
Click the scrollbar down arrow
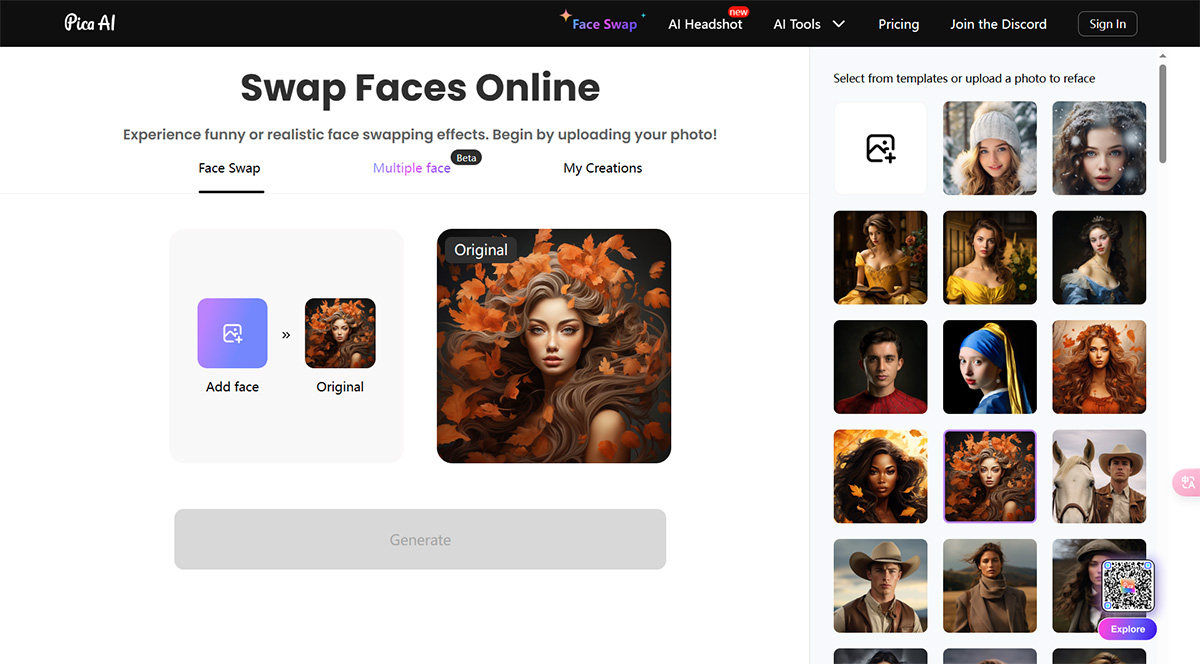[1163, 655]
